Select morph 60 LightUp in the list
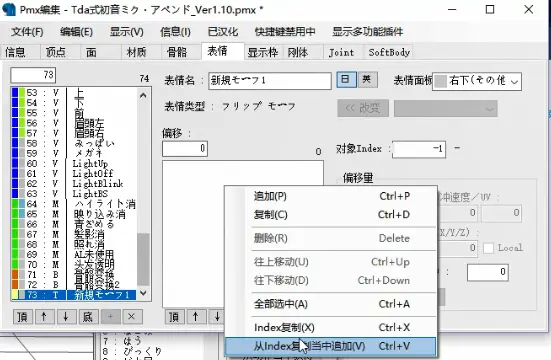 (x=74, y=163)
